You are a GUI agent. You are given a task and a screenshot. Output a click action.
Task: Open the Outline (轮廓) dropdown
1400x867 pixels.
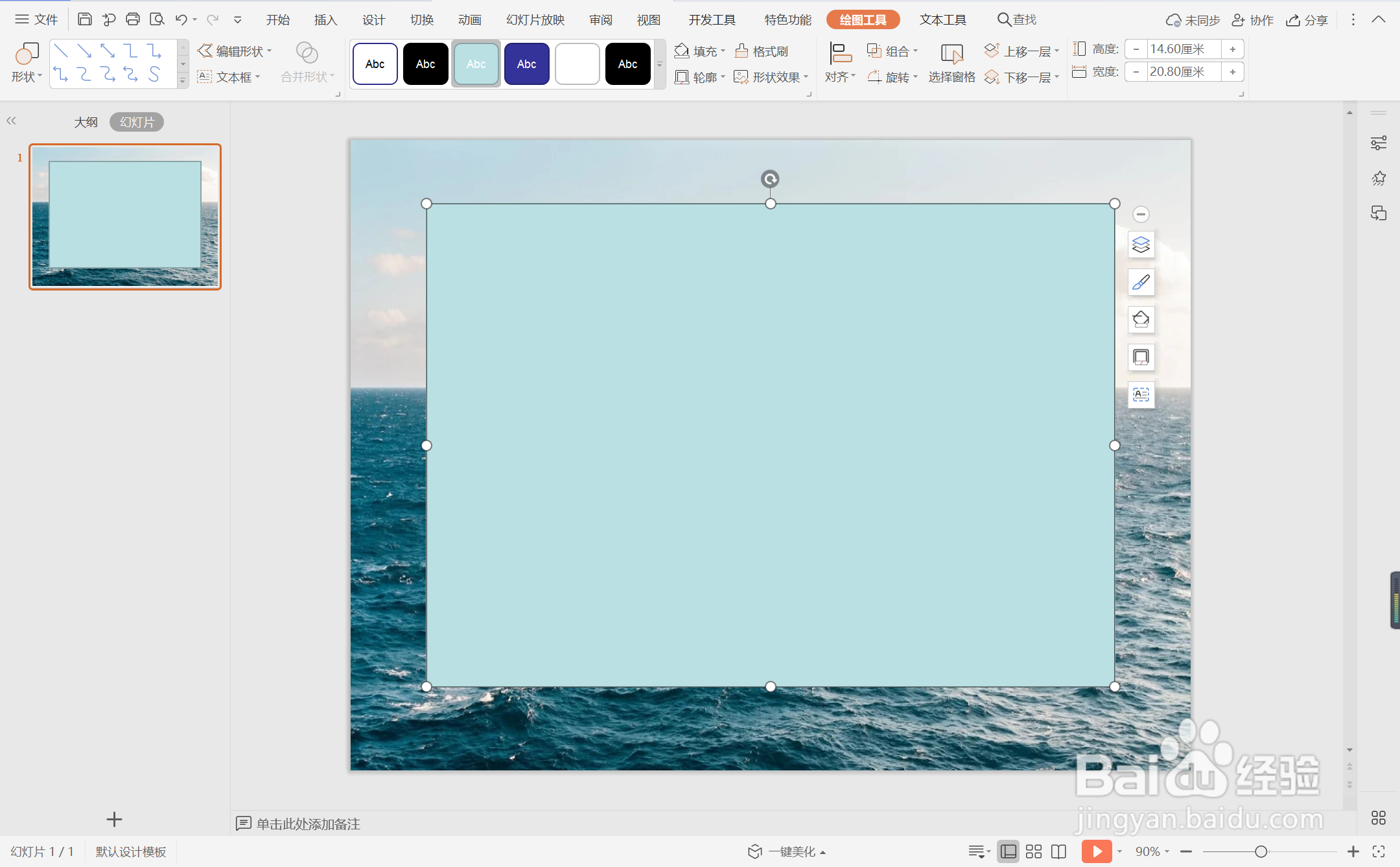723,77
